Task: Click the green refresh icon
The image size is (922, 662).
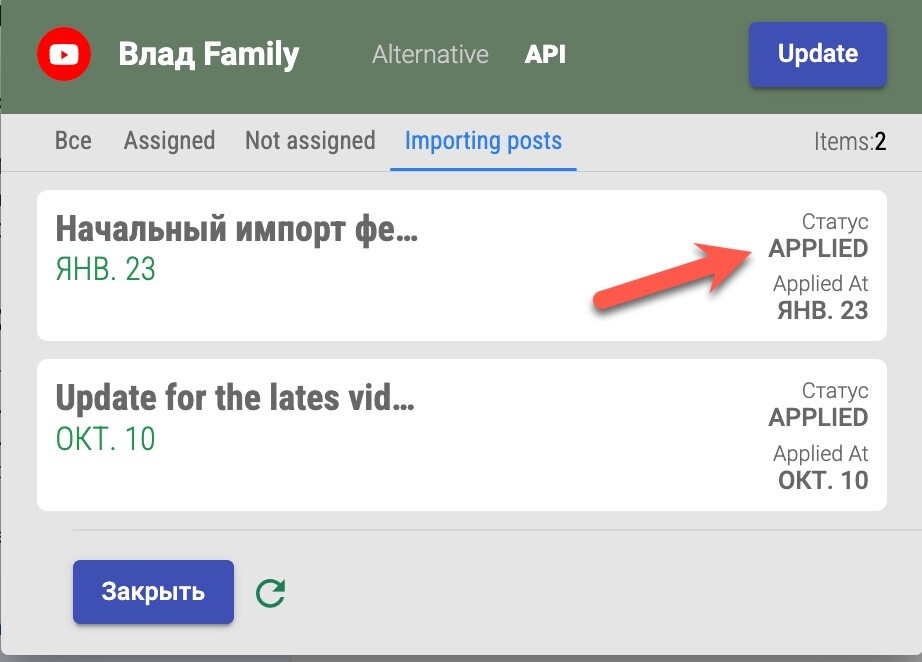Action: (270, 593)
